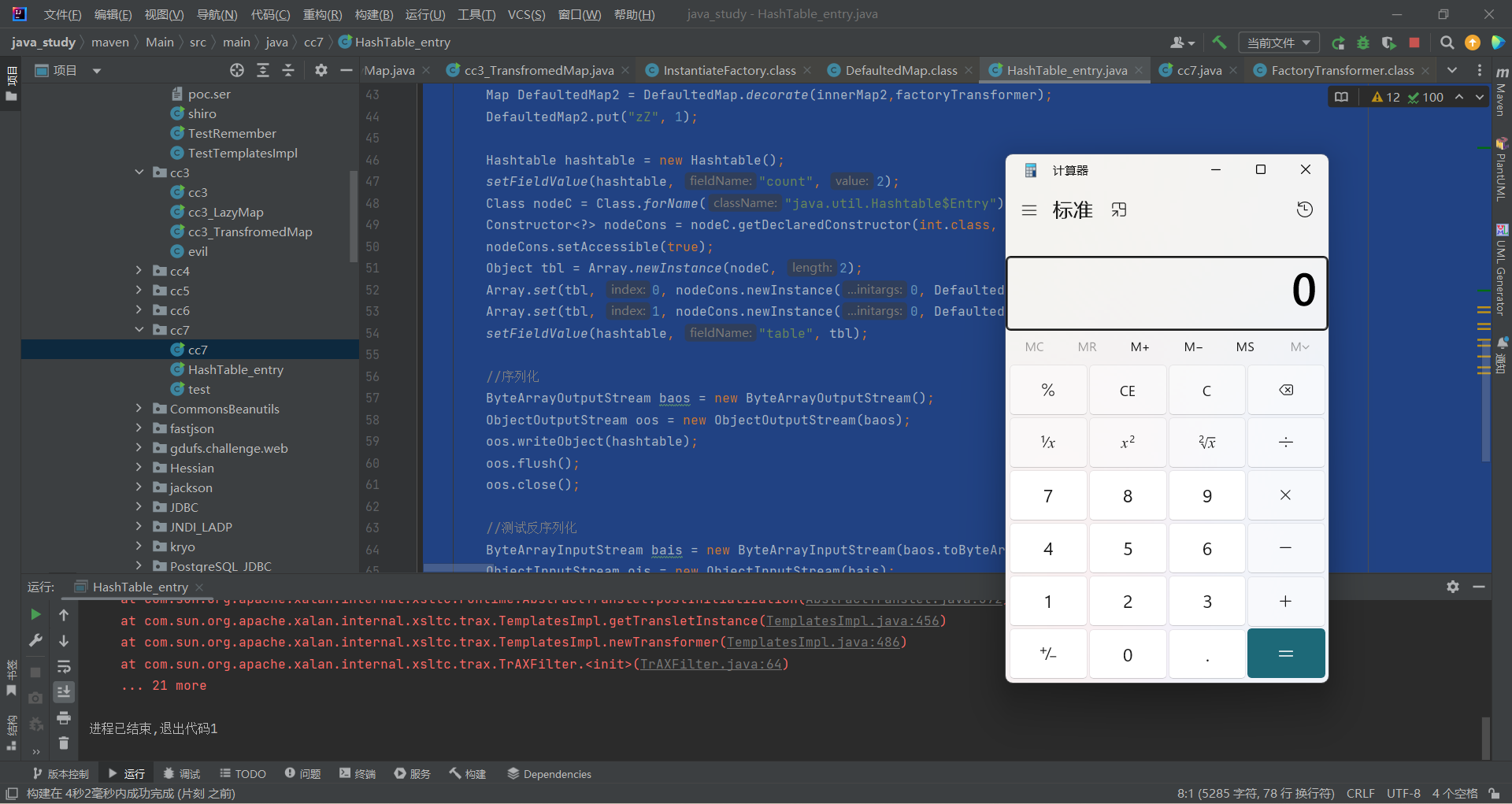The height and width of the screenshot is (804, 1512).
Task: Open run panel settings gear
Action: pos(1453,587)
